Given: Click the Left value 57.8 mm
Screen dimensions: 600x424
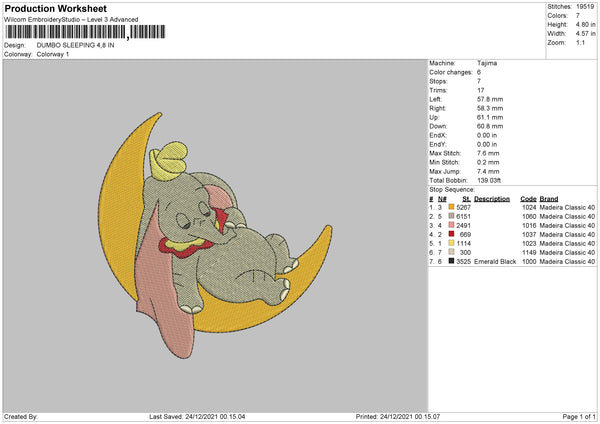Looking at the screenshot, I should (x=490, y=99).
